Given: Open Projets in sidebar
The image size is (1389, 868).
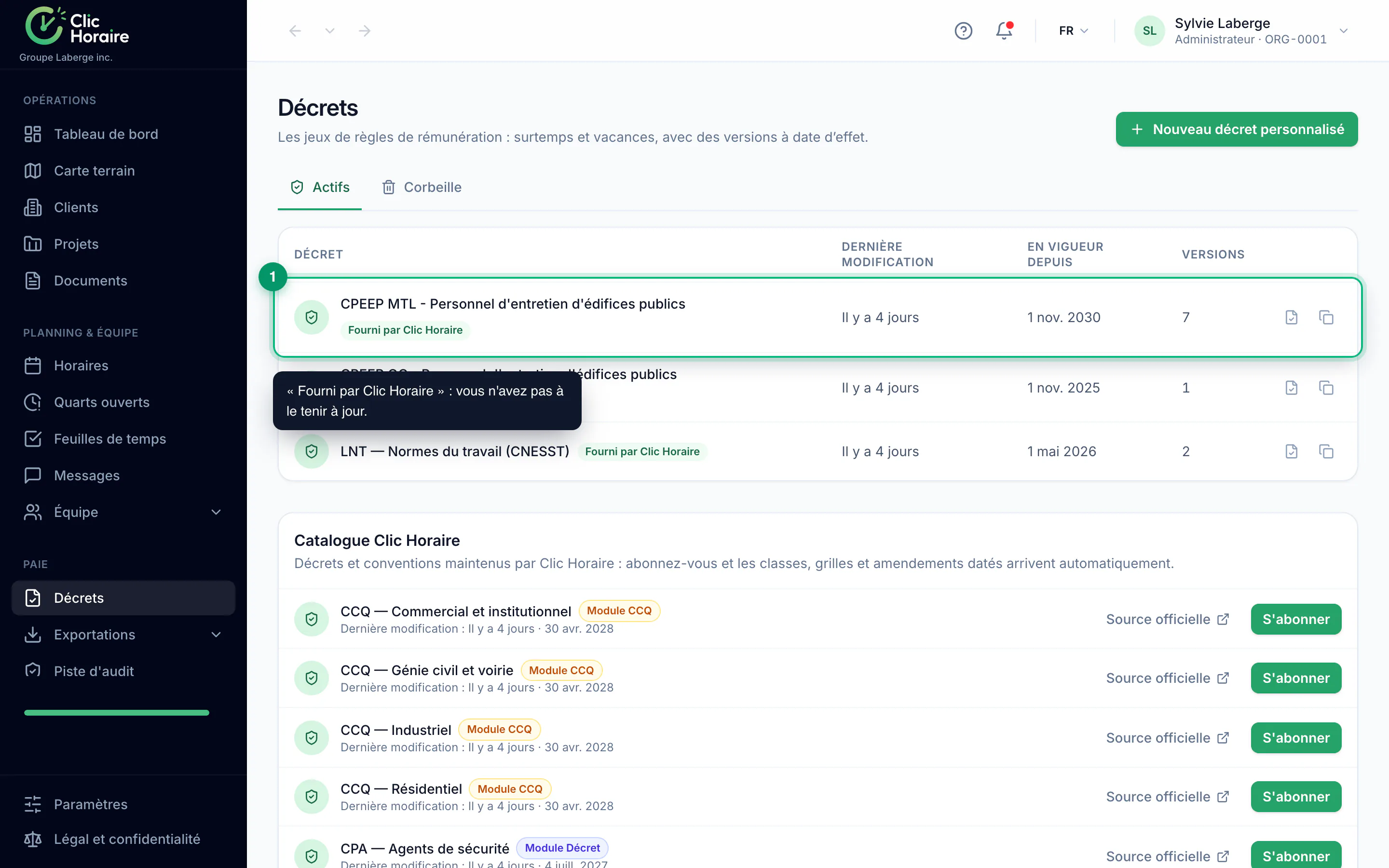Looking at the screenshot, I should point(123,244).
